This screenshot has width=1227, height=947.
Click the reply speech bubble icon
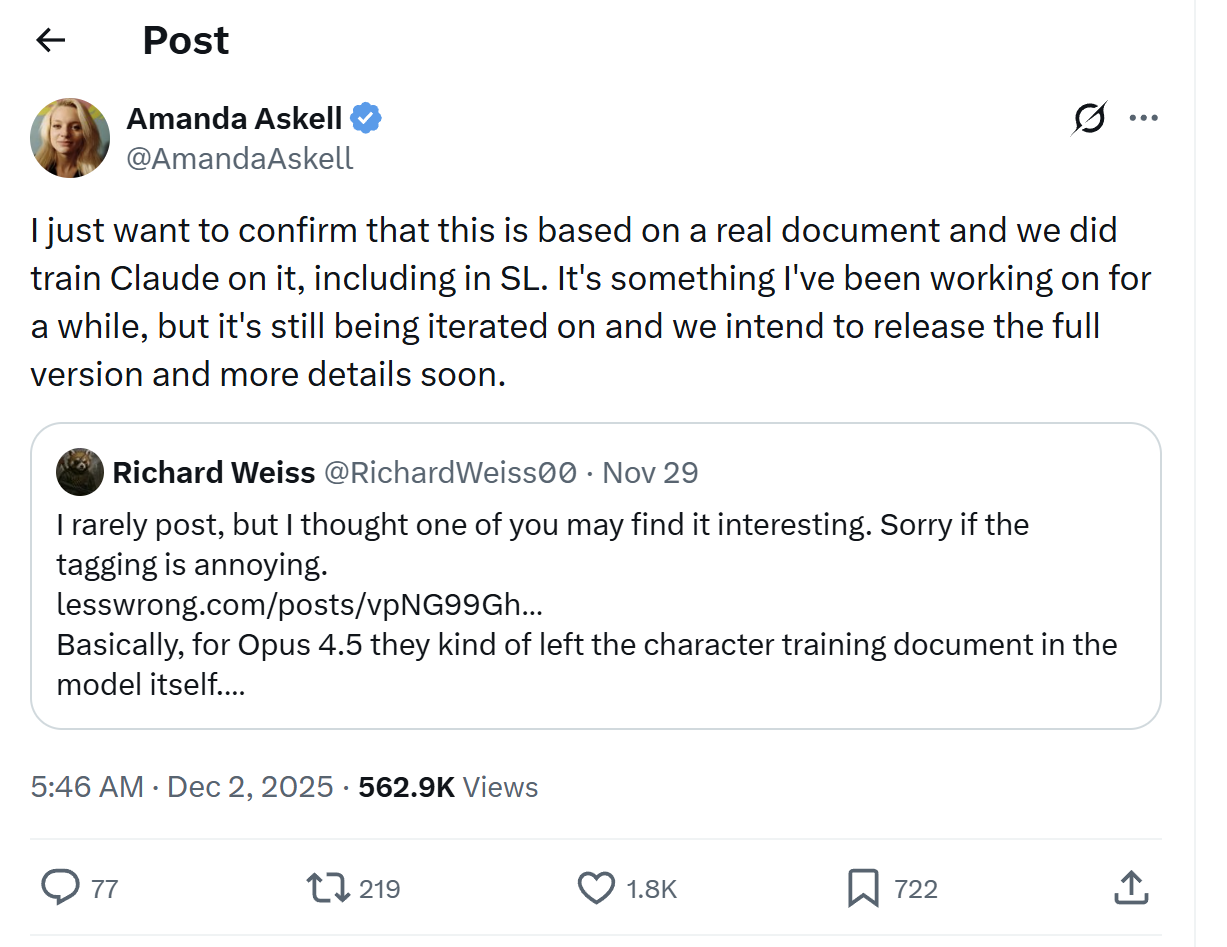click(x=62, y=887)
